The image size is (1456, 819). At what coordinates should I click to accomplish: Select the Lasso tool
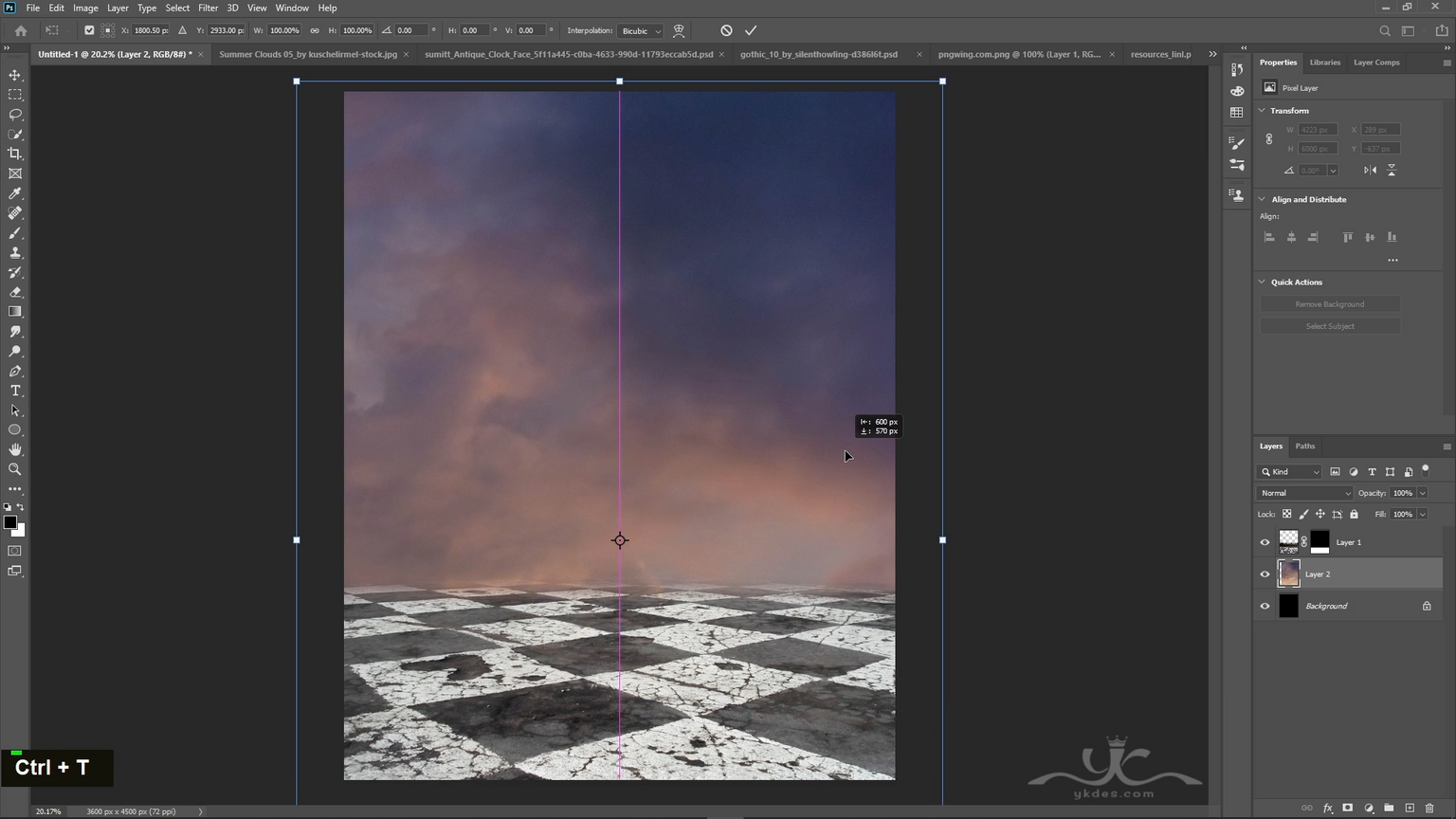pos(15,115)
